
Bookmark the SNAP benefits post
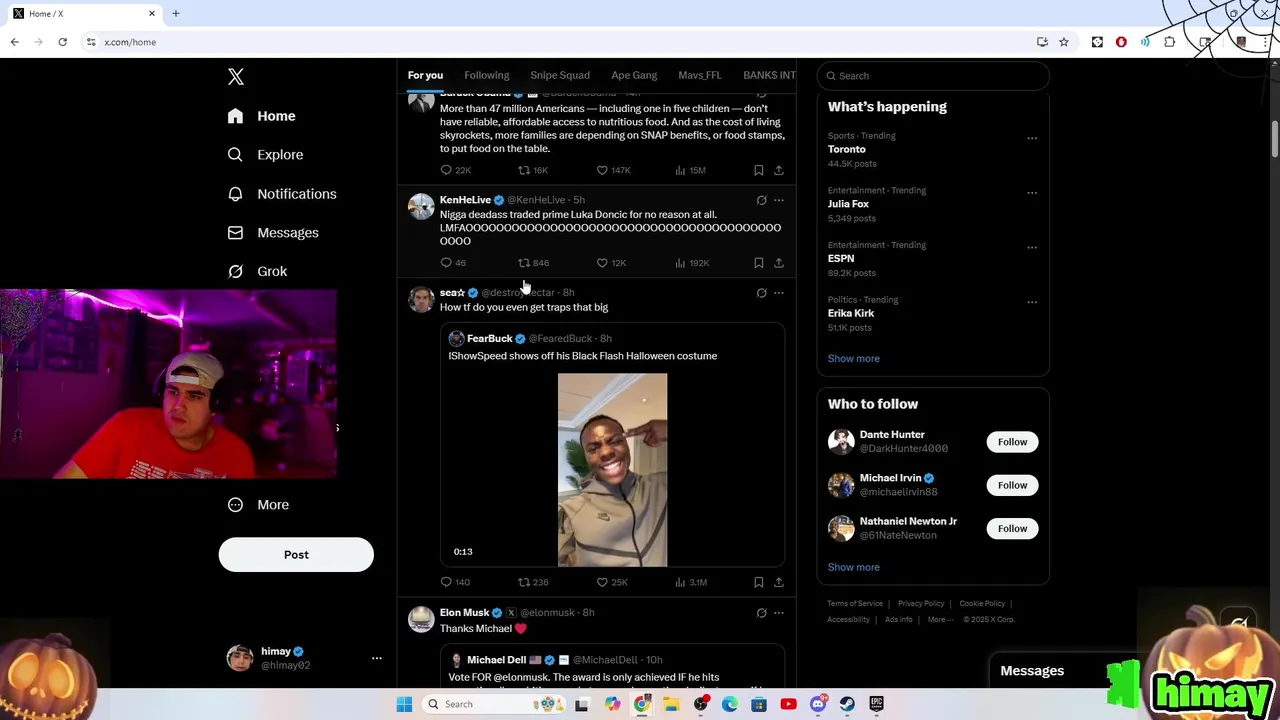click(759, 170)
